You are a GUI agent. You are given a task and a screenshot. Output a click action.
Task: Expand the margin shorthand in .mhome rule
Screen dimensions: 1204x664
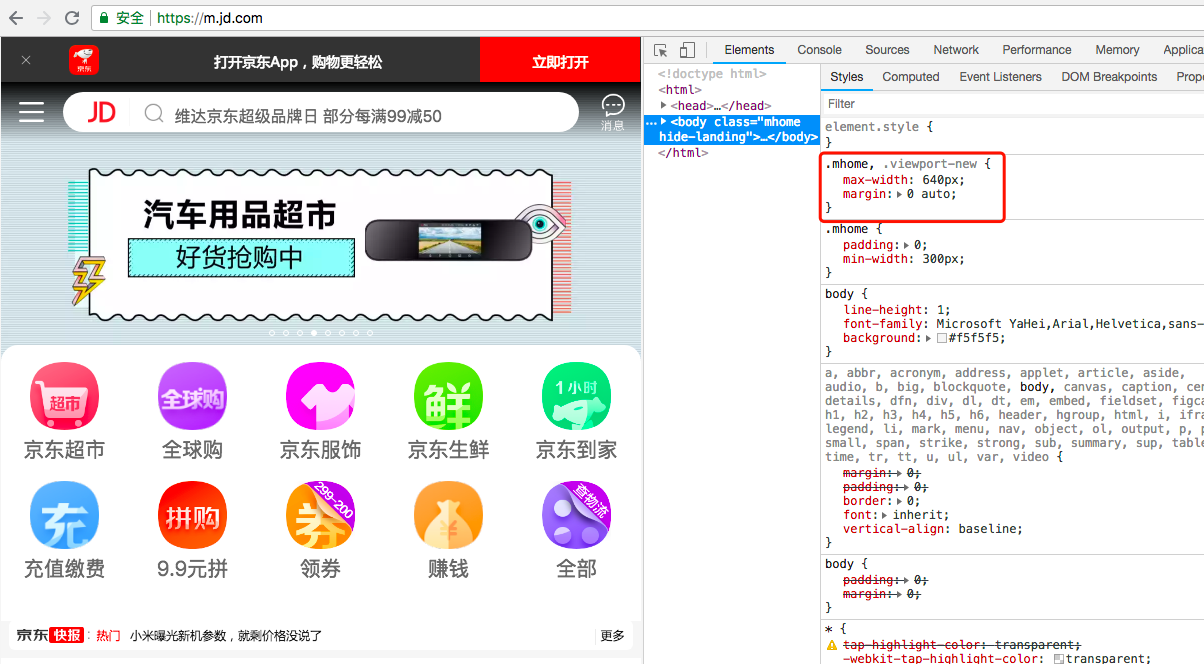coord(899,194)
